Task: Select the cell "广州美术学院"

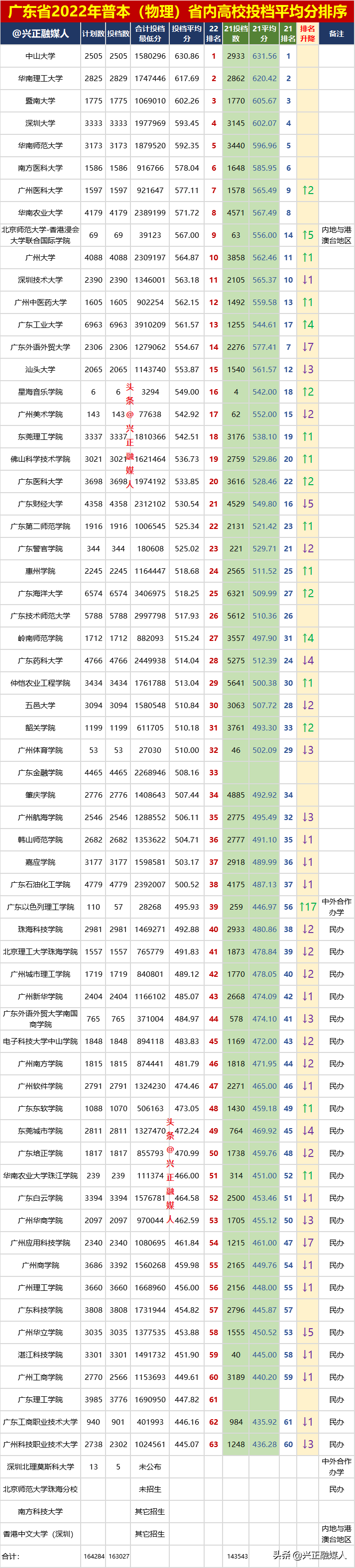Action: coord(40,415)
